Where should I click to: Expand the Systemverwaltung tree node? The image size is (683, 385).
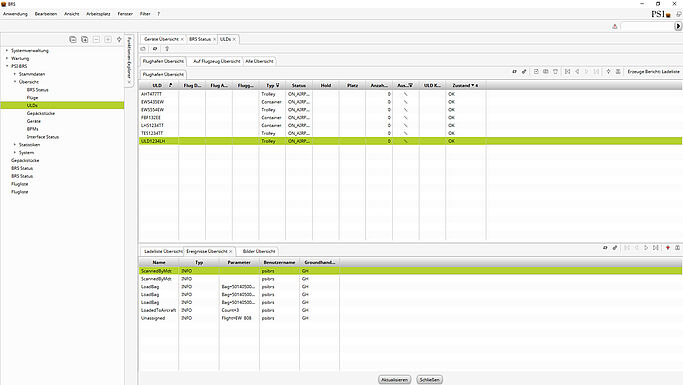coord(7,51)
